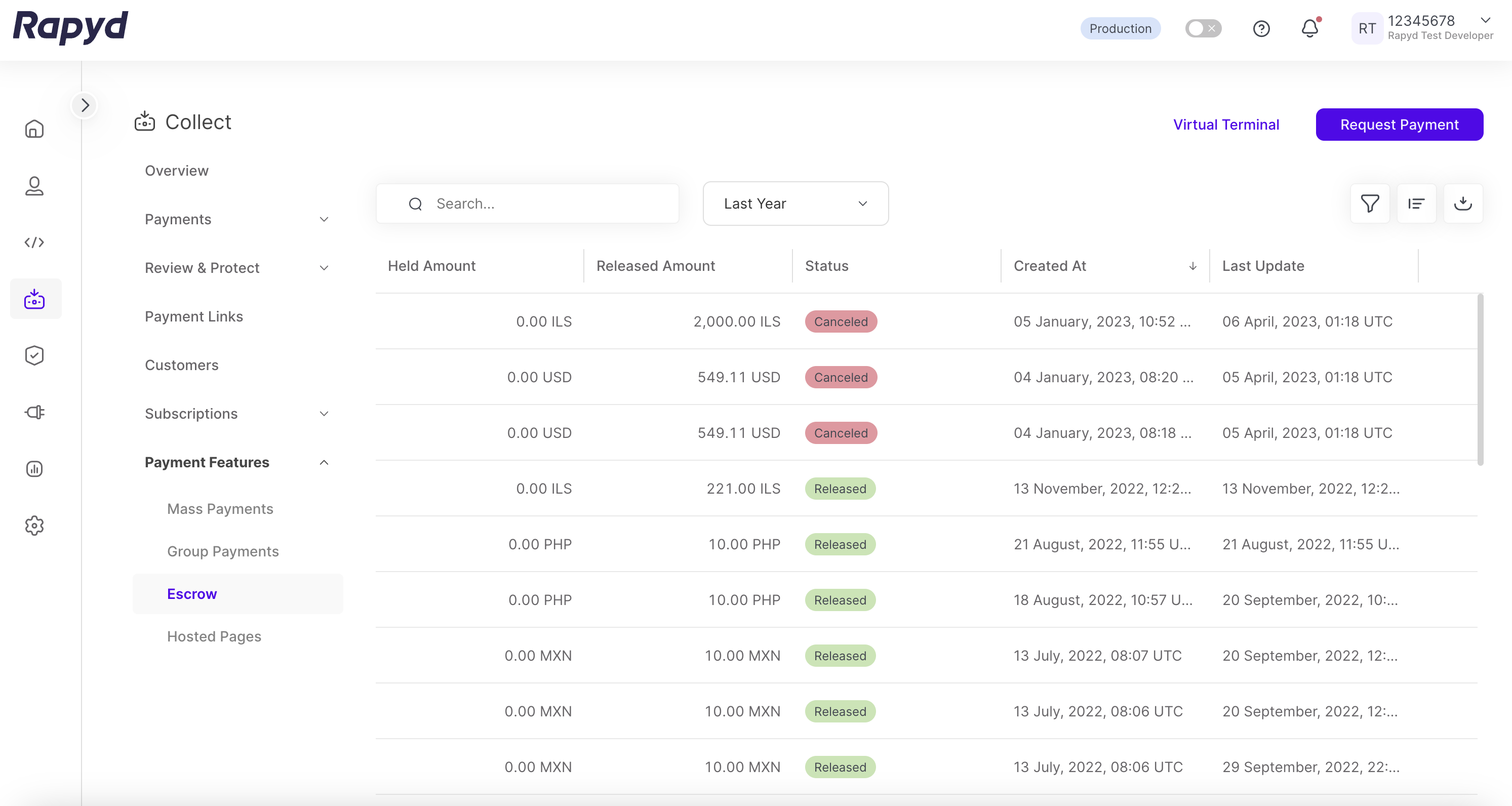Select Hosted Pages menu item
1512x806 pixels.
coord(214,636)
